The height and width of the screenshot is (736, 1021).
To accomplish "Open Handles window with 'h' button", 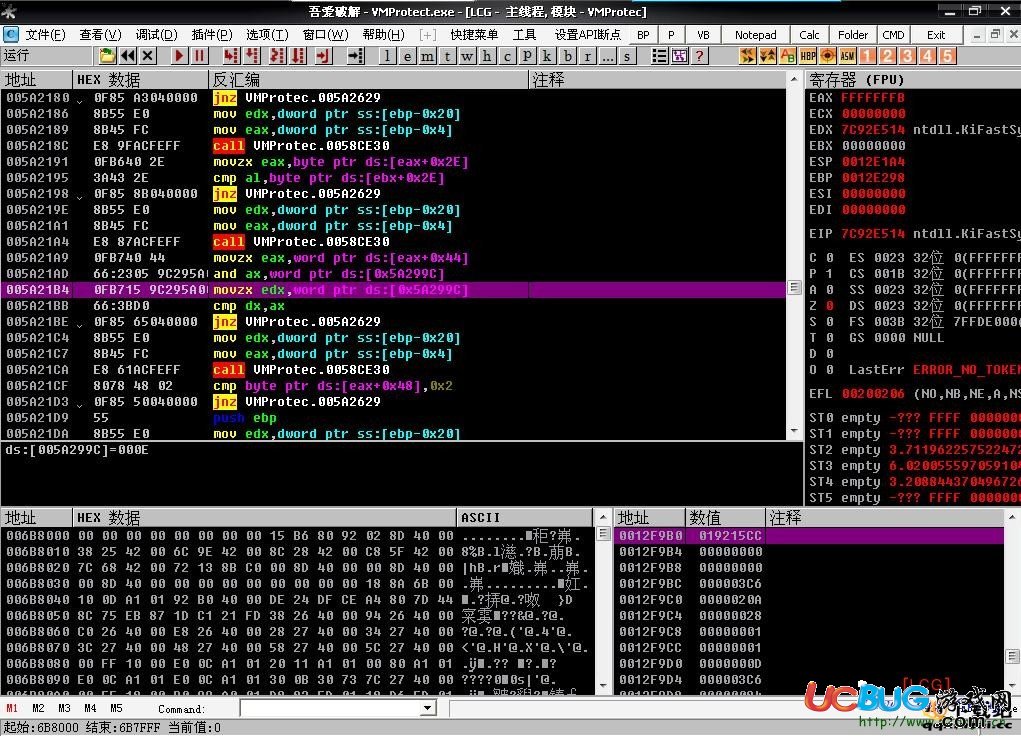I will tap(487, 56).
